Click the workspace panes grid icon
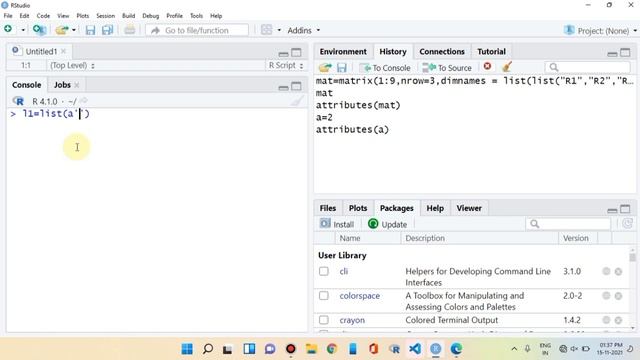The height and width of the screenshot is (360, 640). 267,30
